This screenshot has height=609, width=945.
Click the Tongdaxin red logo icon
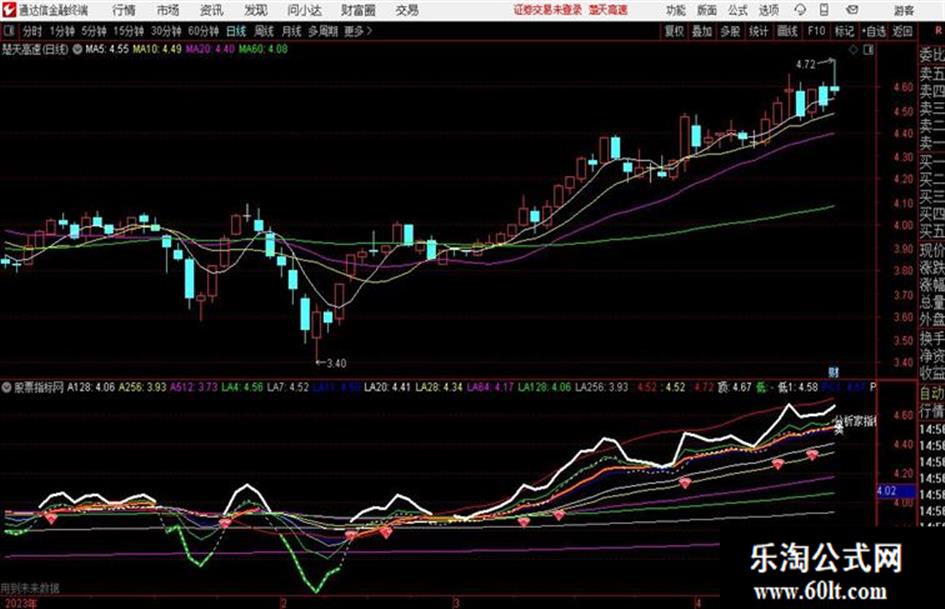(9, 10)
